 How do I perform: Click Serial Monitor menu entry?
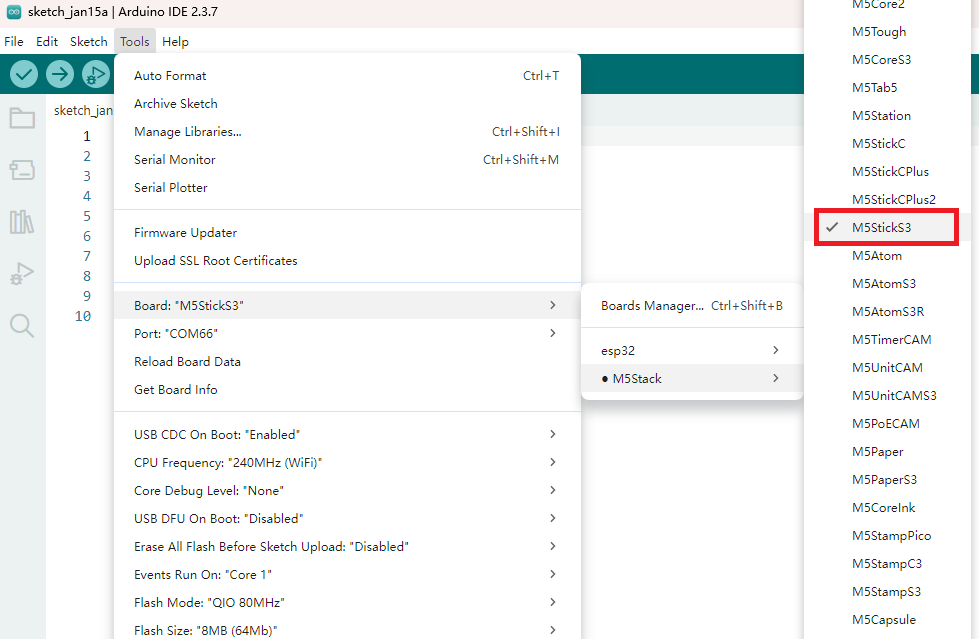click(175, 160)
